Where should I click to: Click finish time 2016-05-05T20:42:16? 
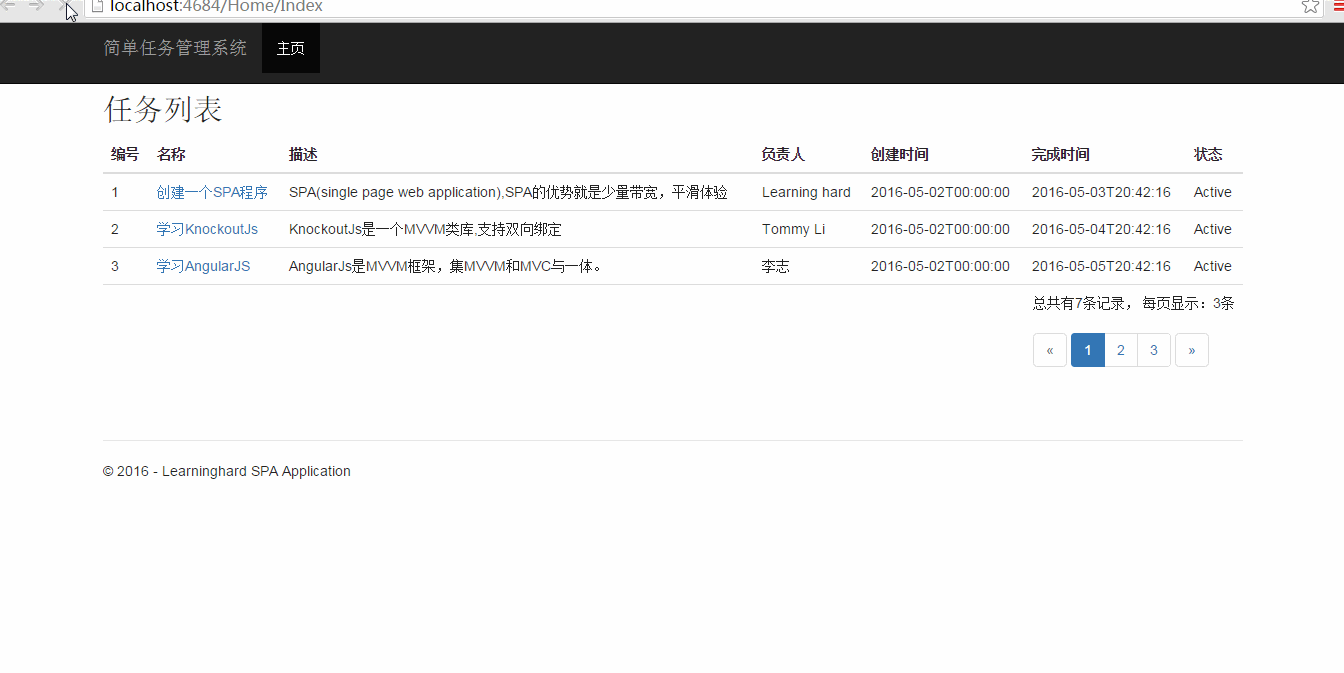point(1101,266)
